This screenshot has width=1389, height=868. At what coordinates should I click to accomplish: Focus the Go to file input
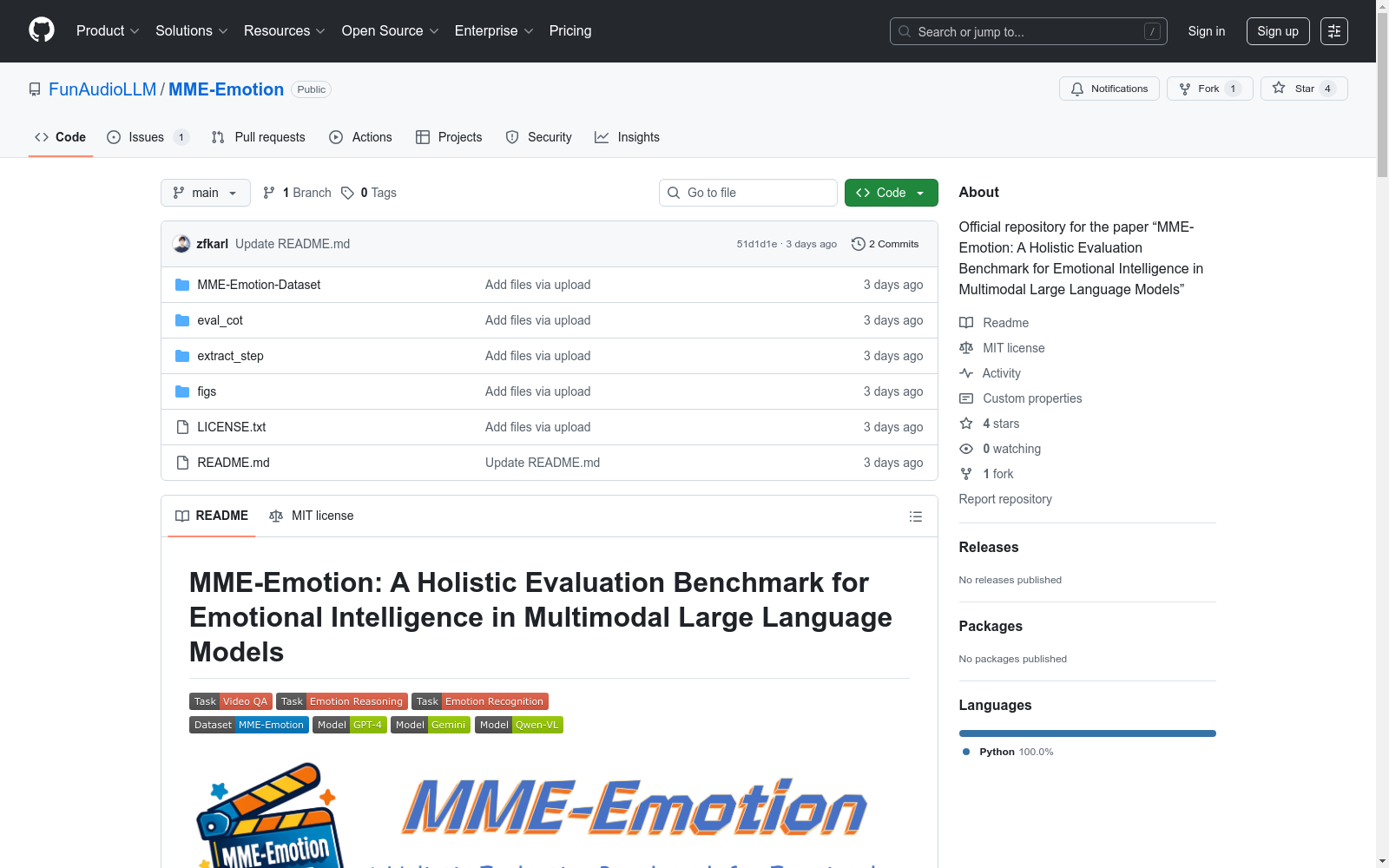[x=748, y=193]
